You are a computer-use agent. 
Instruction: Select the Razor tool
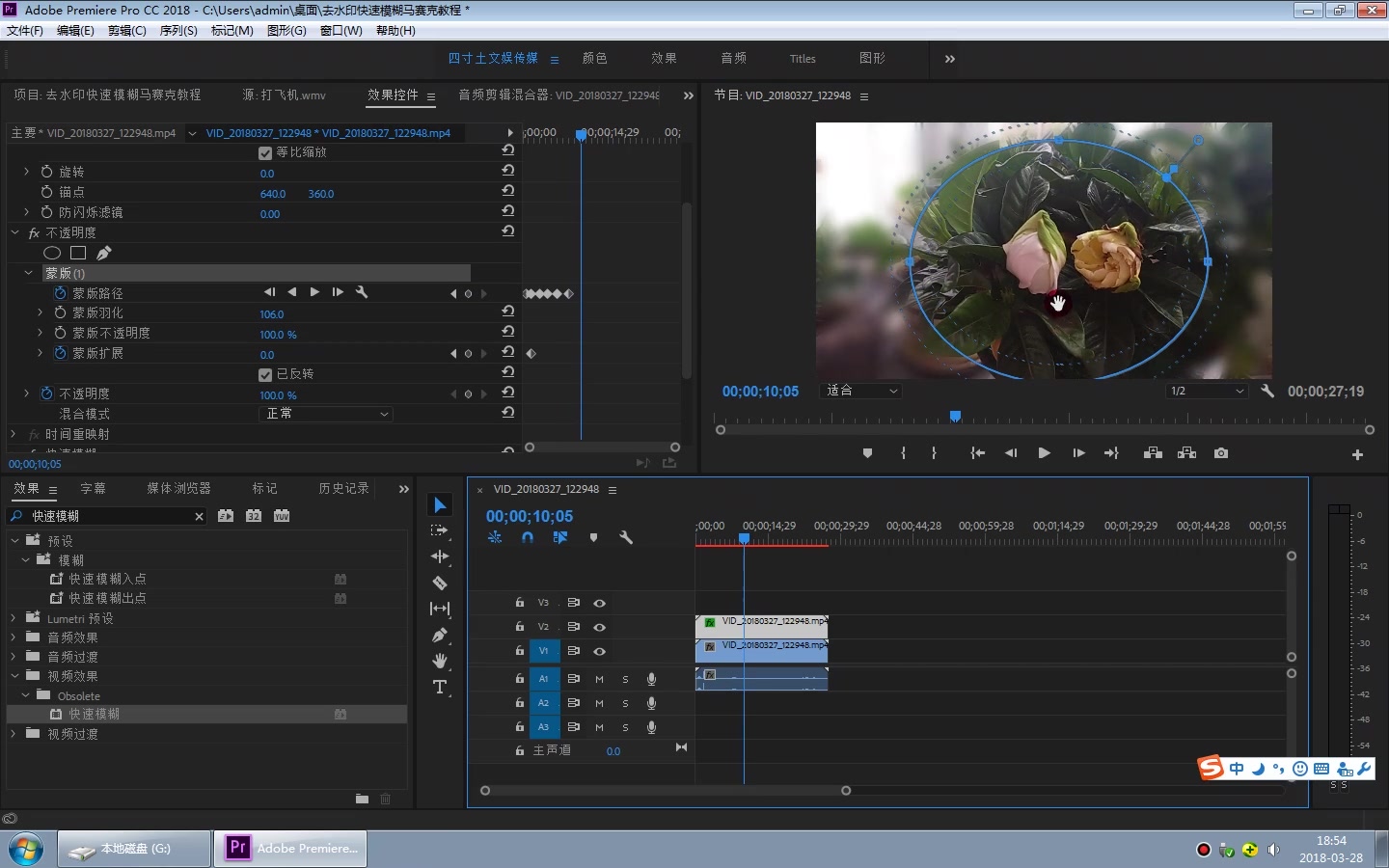[x=440, y=583]
